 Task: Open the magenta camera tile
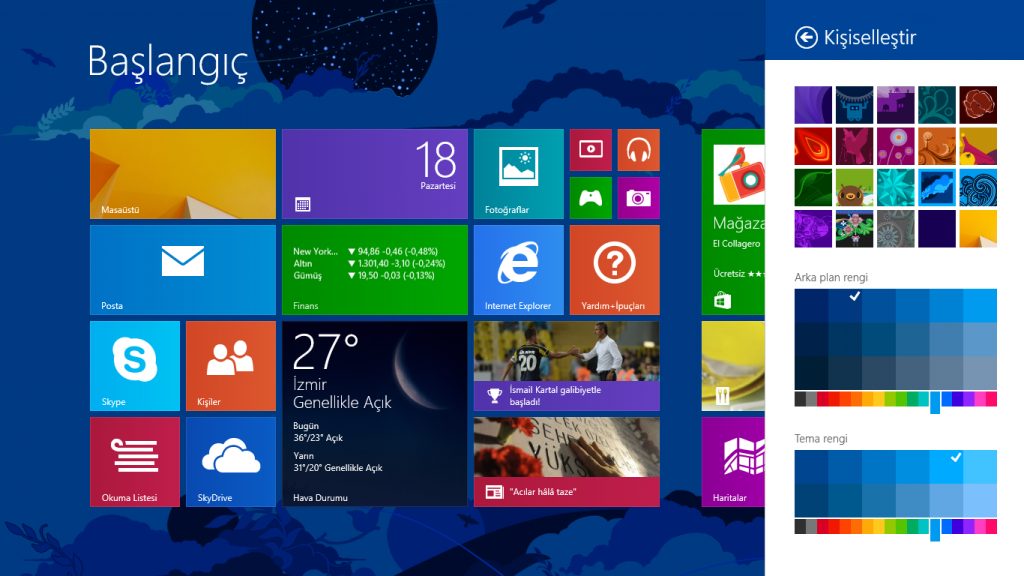[639, 198]
